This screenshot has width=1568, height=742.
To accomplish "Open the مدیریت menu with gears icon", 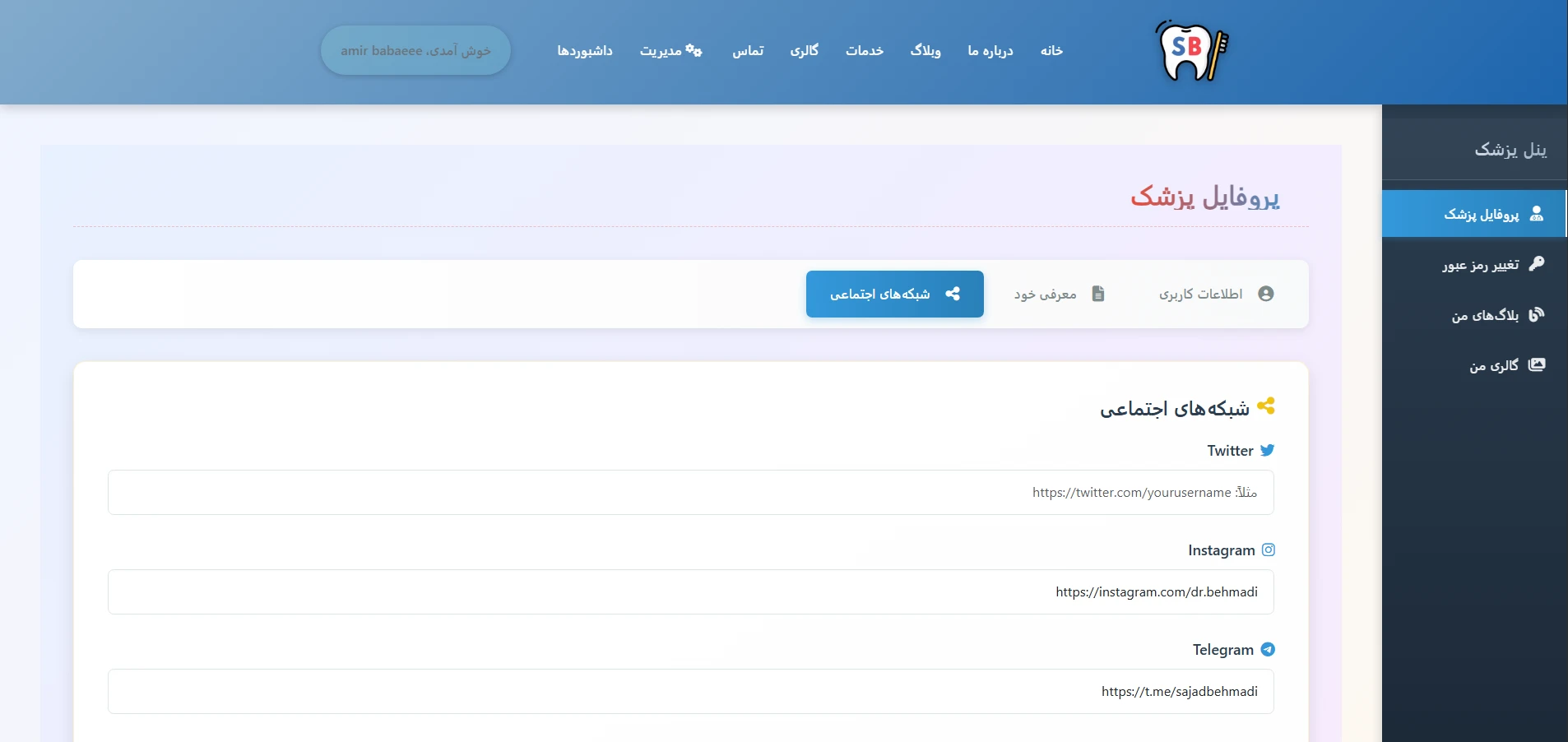I will [x=670, y=51].
